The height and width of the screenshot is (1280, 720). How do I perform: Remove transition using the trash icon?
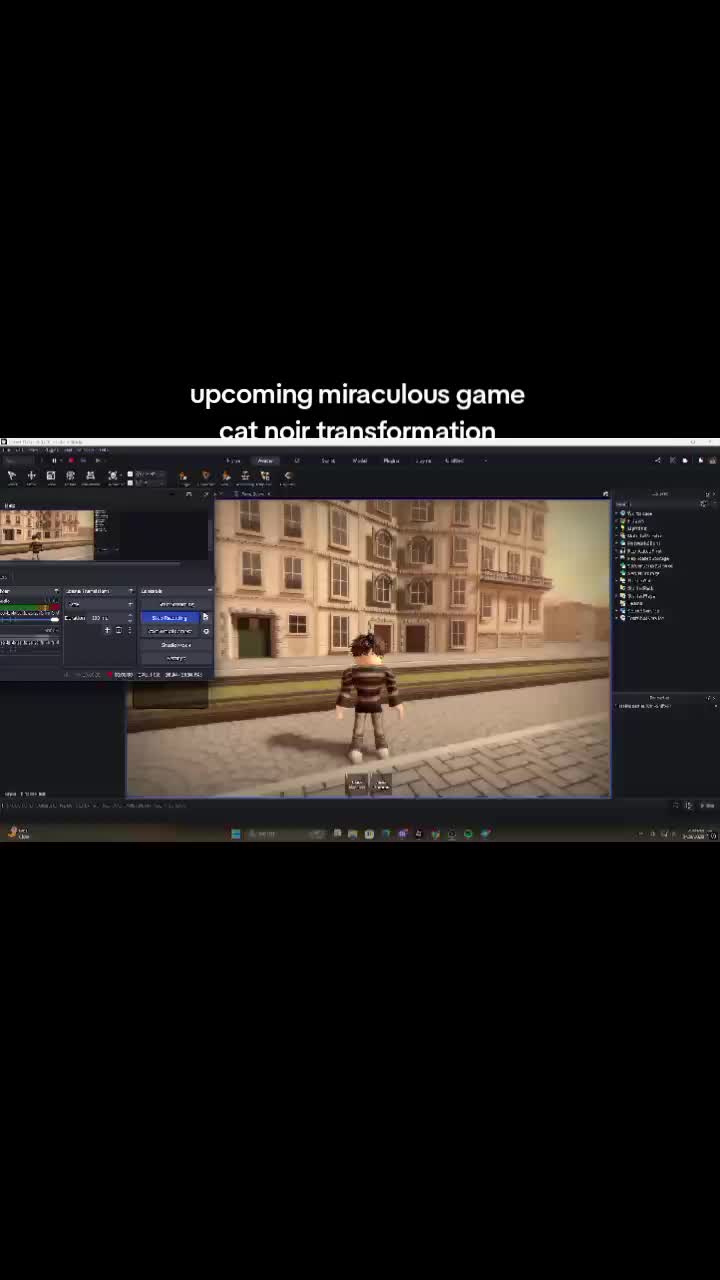point(119,630)
